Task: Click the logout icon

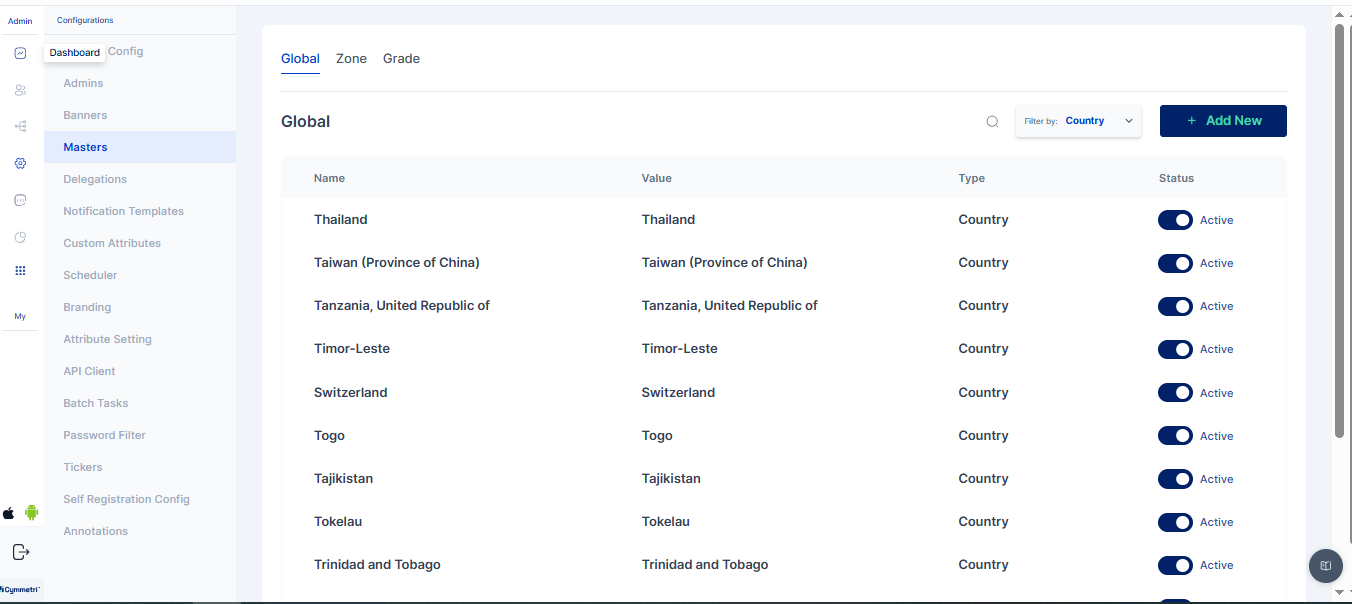Action: coord(21,552)
